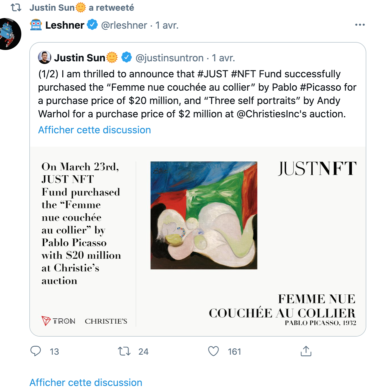Click the reply speech bubble icon
This screenshot has height=388, width=377.
coord(35,351)
